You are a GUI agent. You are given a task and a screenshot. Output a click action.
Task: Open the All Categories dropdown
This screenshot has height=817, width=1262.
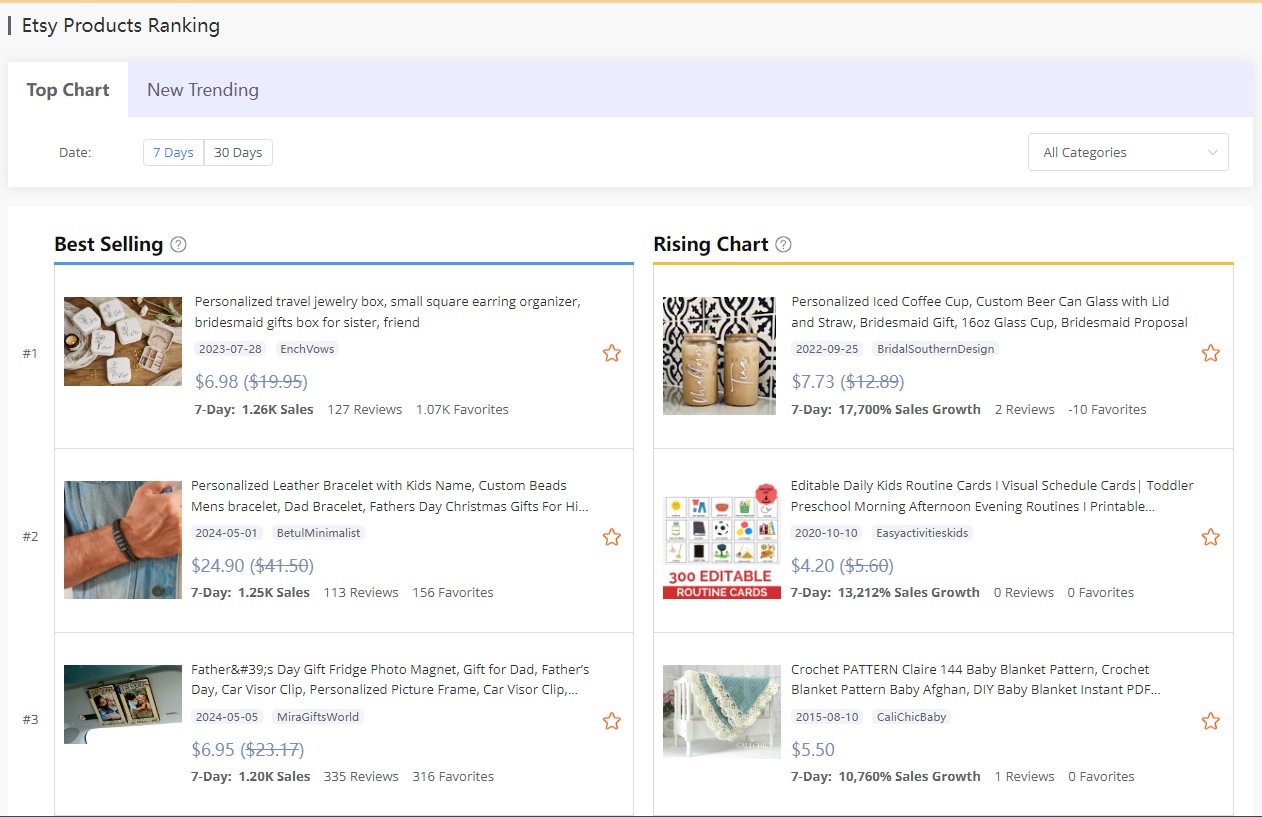pos(1128,152)
